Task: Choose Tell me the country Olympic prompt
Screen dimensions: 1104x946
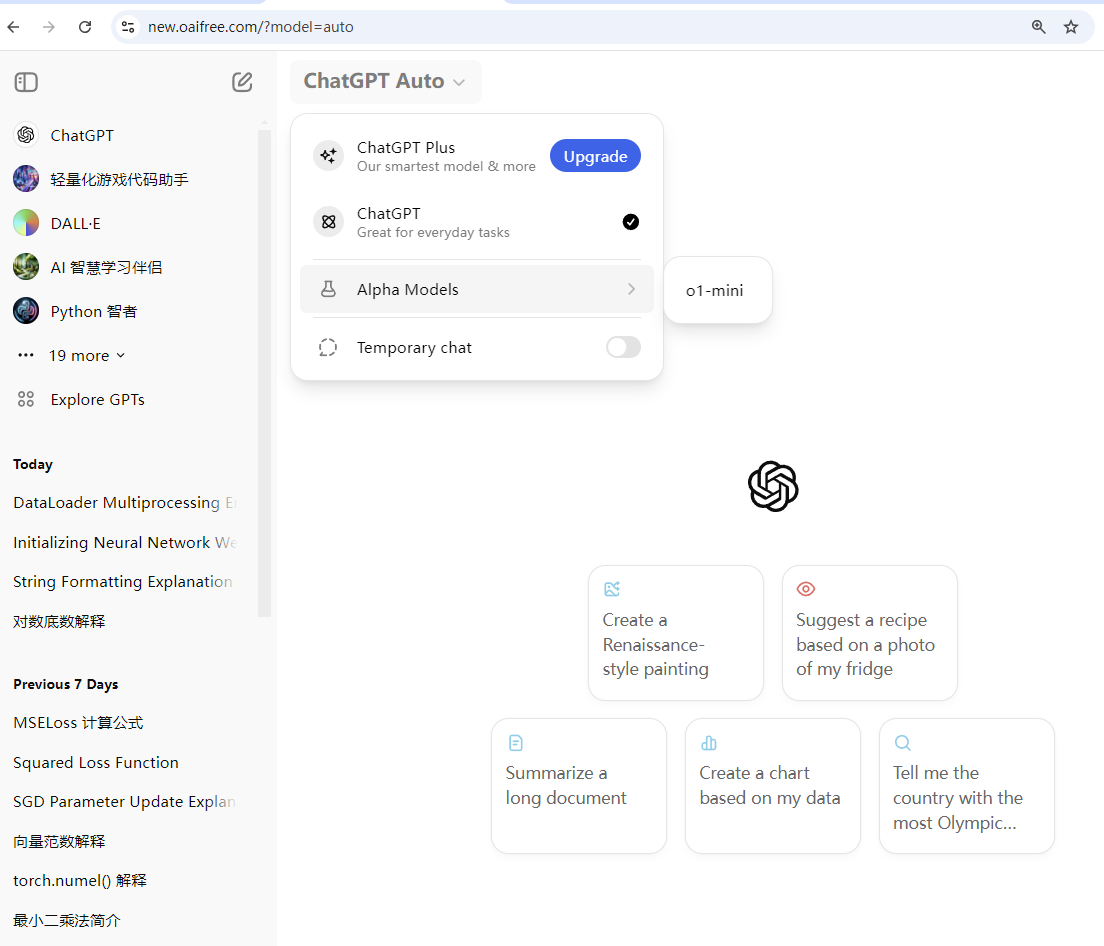Action: 967,786
